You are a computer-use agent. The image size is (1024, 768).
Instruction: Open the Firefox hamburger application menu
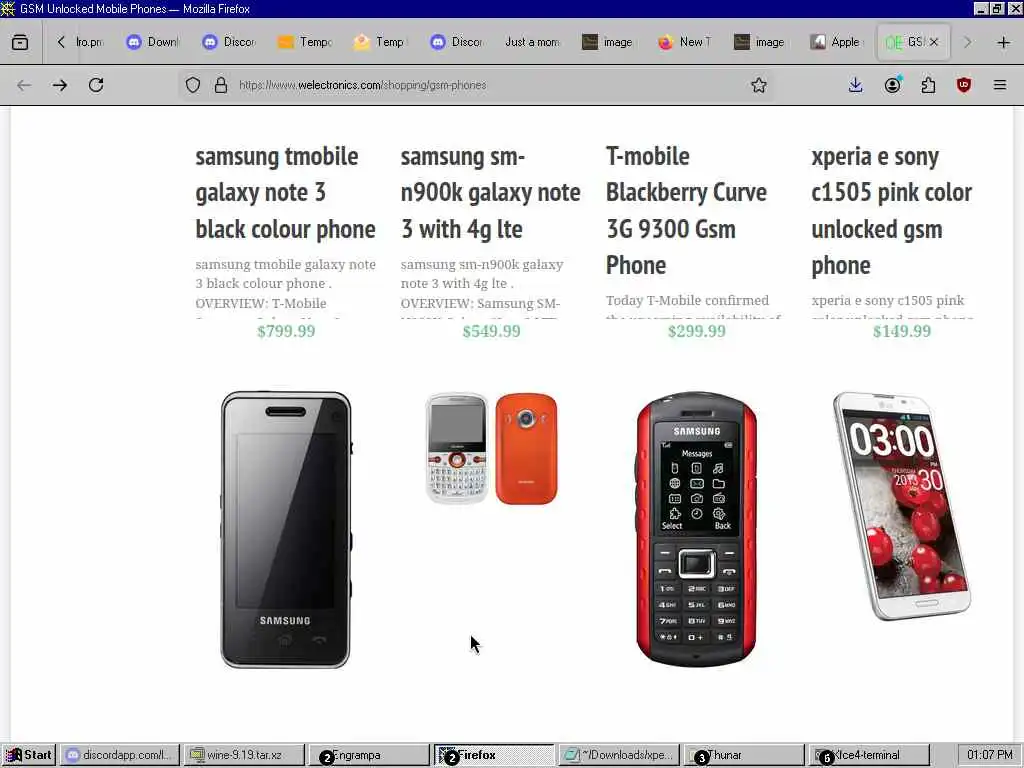(1000, 85)
